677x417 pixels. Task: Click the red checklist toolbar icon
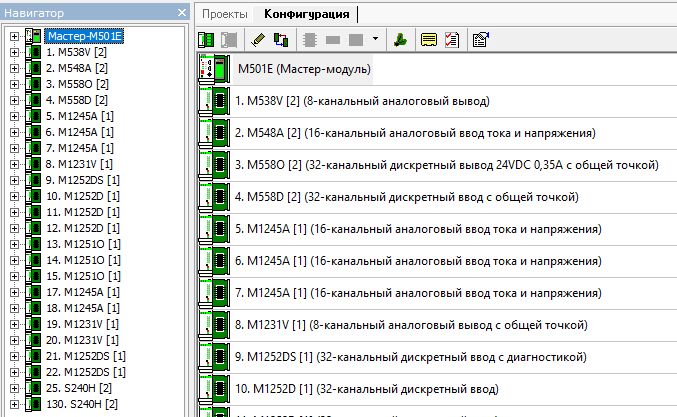452,40
